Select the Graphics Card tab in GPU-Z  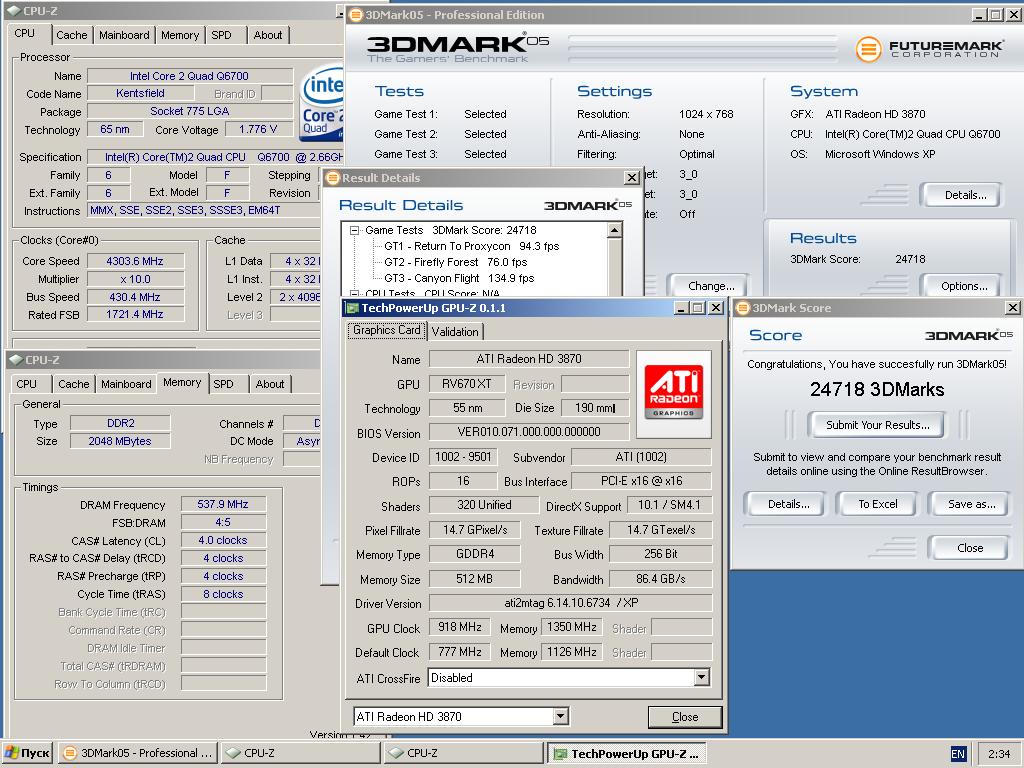tap(387, 330)
